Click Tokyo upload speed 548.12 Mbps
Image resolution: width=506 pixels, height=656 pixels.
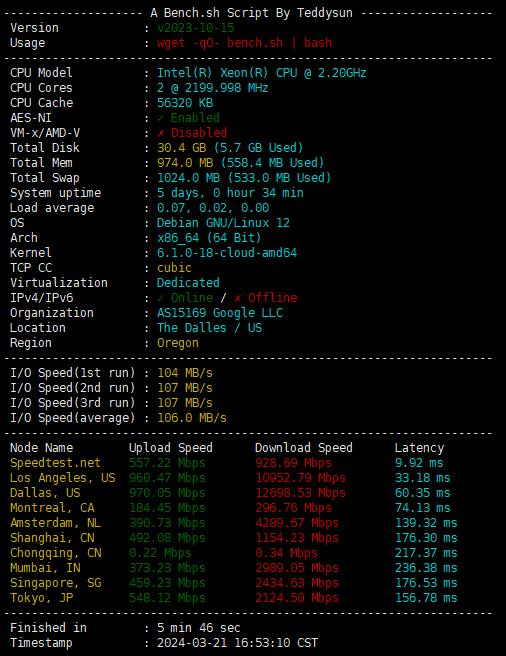[x=167, y=598]
